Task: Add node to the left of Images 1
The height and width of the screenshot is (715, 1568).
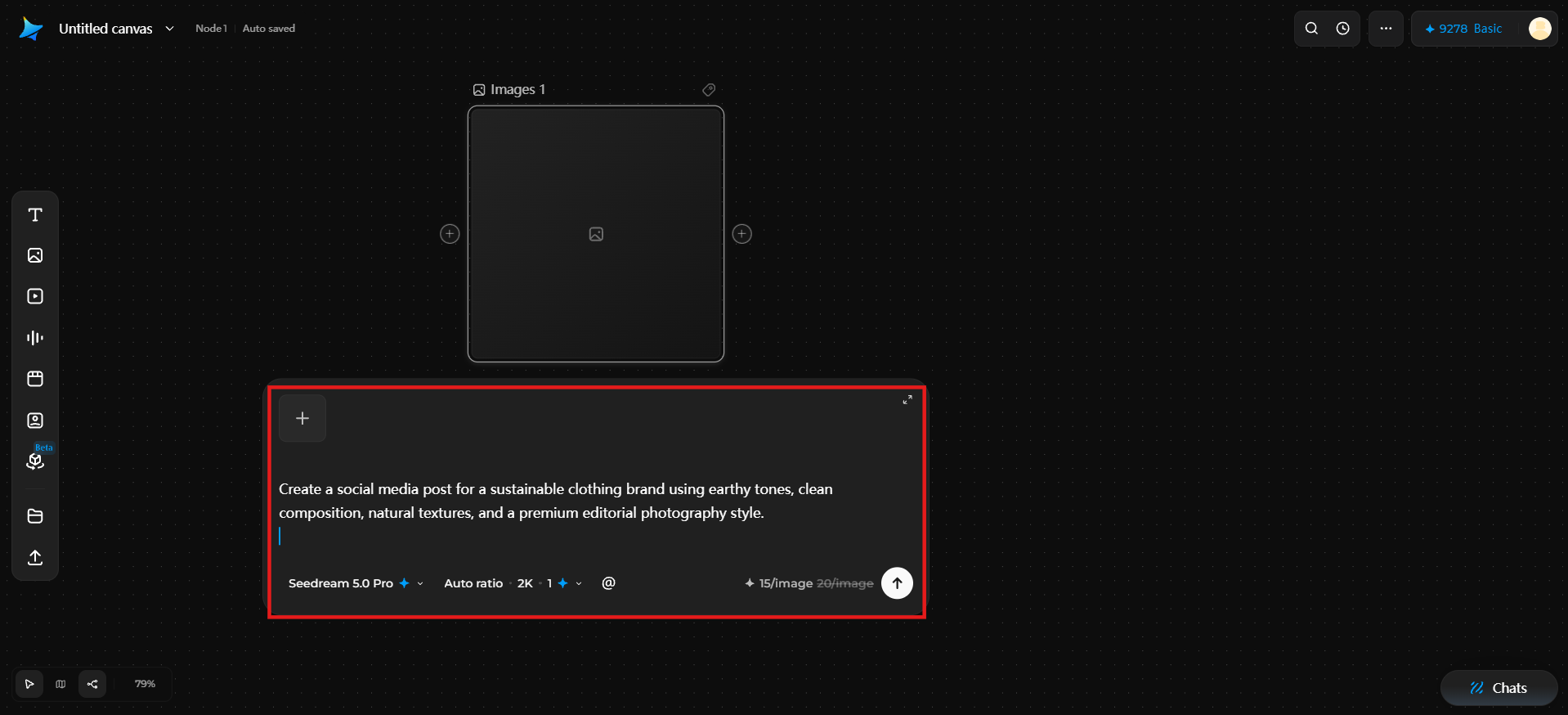Action: [450, 234]
